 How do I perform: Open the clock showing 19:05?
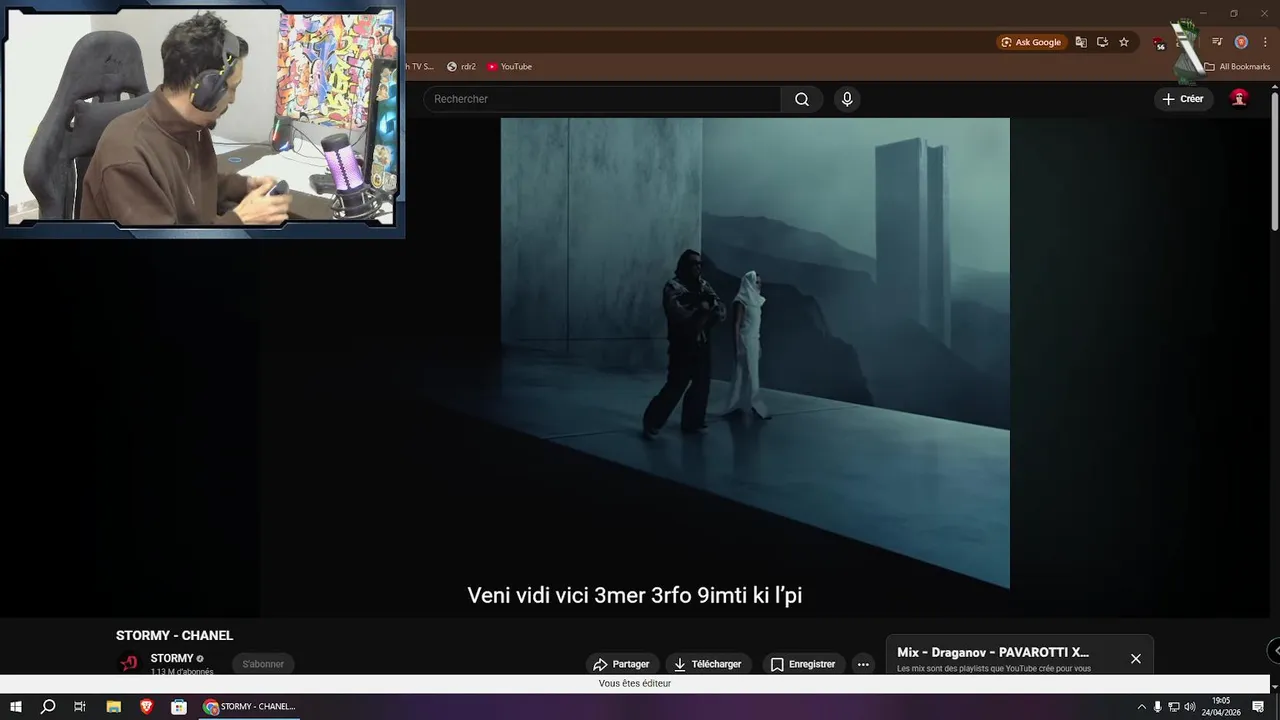pos(1221,707)
